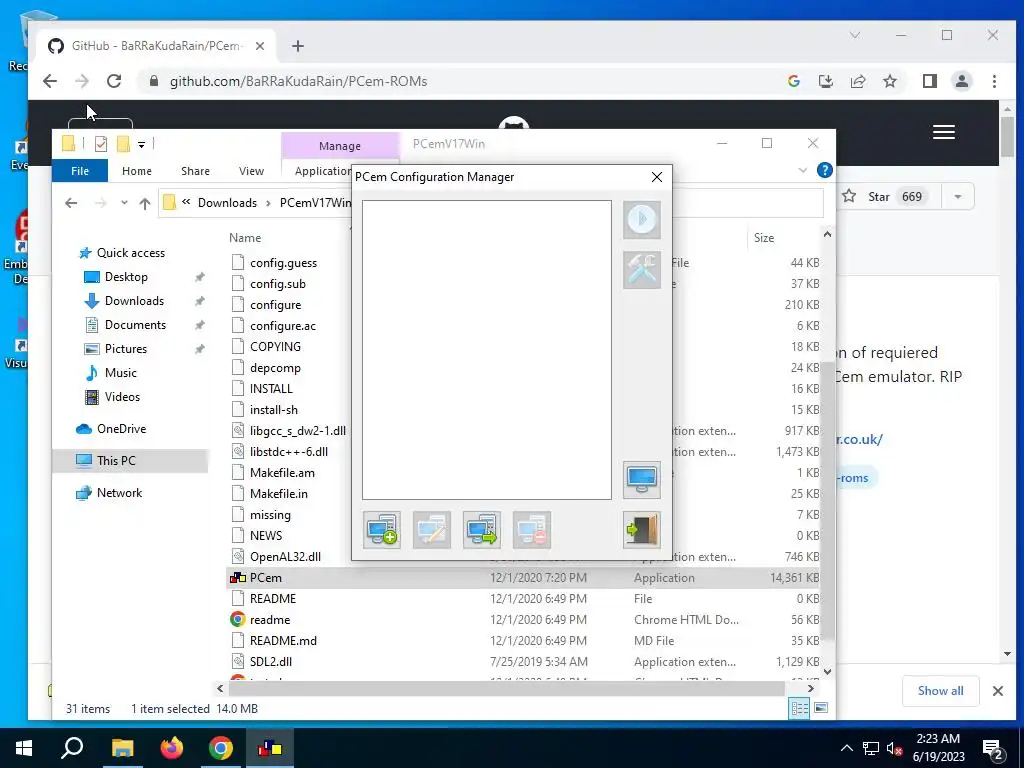Select the Manage tab in Explorer
Image resolution: width=1024 pixels, height=768 pixels.
point(340,146)
